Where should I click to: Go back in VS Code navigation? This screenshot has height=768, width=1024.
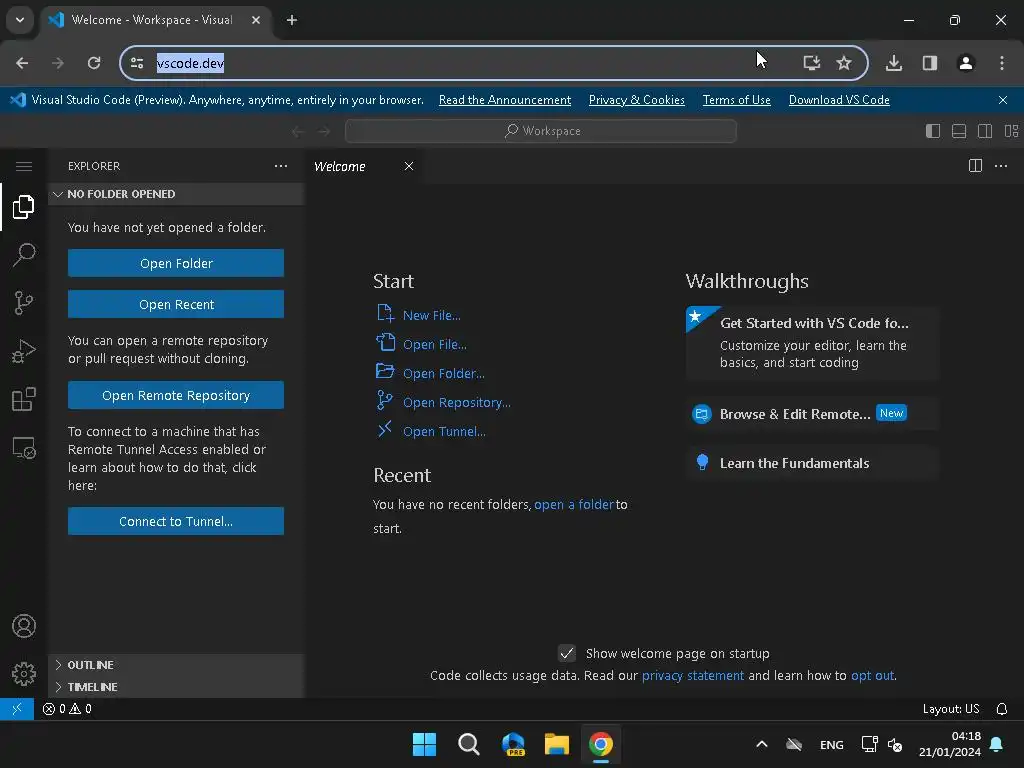point(298,131)
